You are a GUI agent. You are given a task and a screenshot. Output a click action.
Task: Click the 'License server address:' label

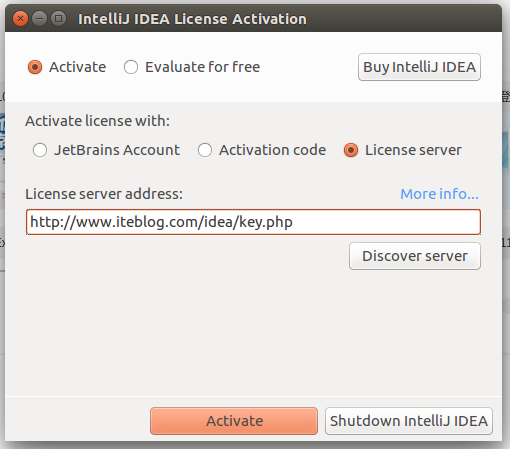104,194
